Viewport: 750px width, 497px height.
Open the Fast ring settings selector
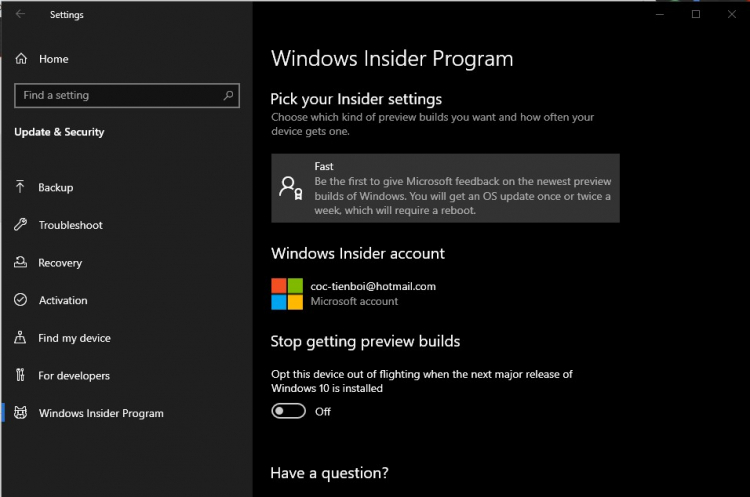pyautogui.click(x=445, y=188)
